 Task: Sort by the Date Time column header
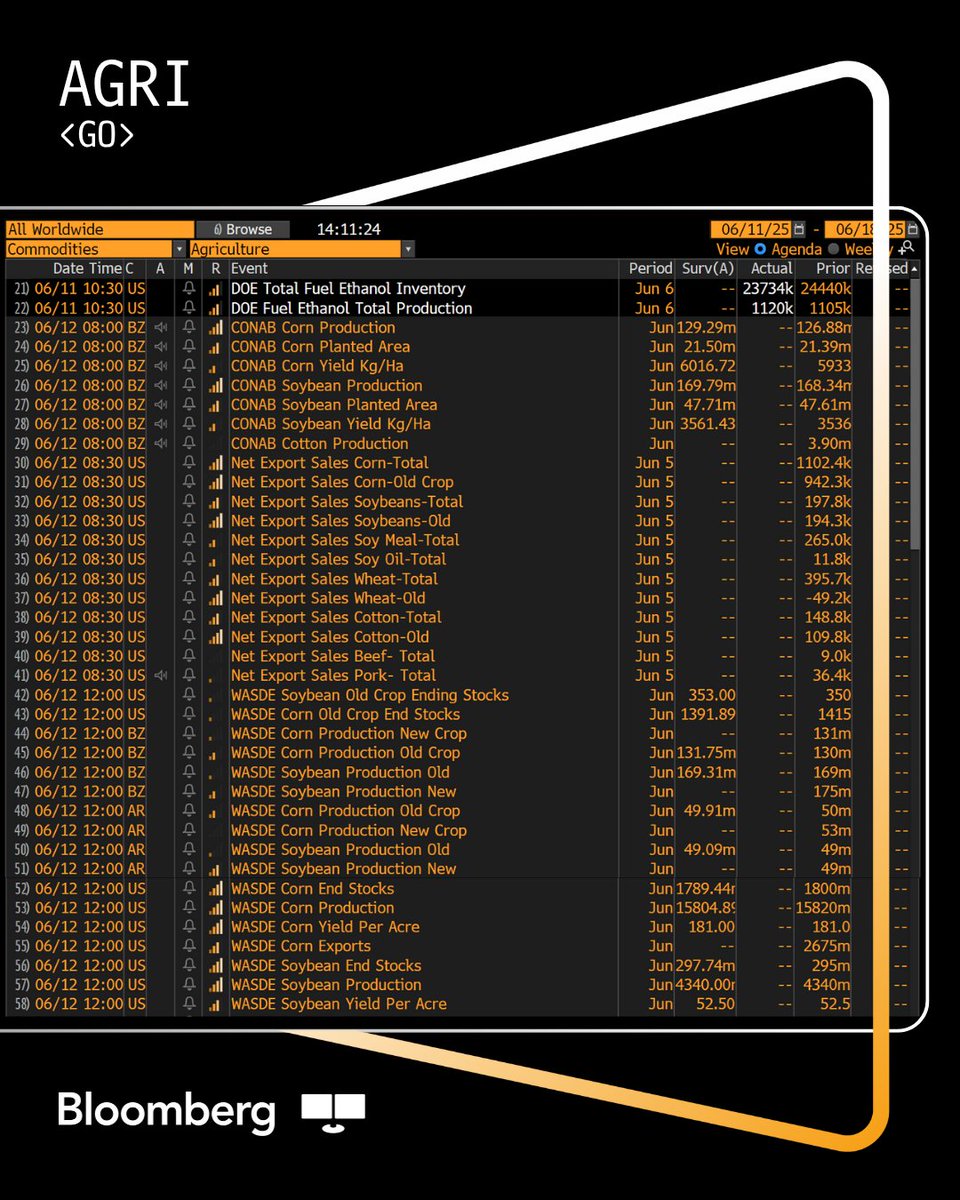87,269
